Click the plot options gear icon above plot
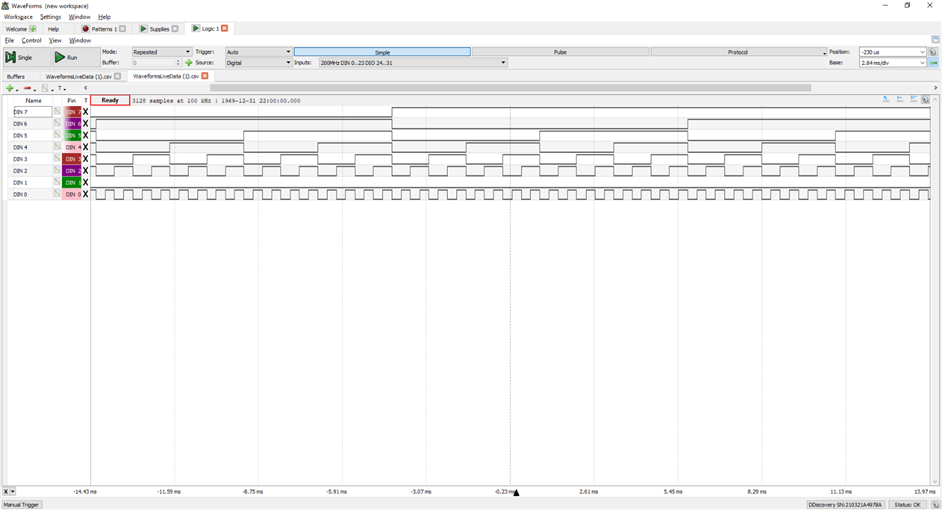 tap(925, 100)
